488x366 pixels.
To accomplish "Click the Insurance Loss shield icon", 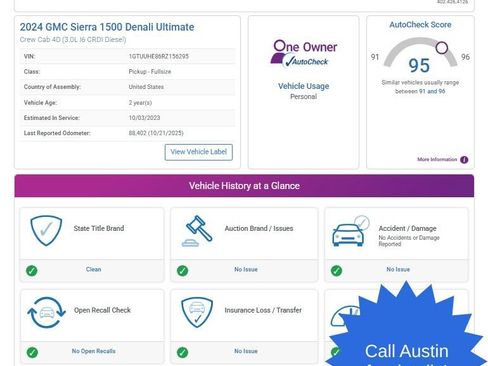I will pyautogui.click(x=197, y=312).
